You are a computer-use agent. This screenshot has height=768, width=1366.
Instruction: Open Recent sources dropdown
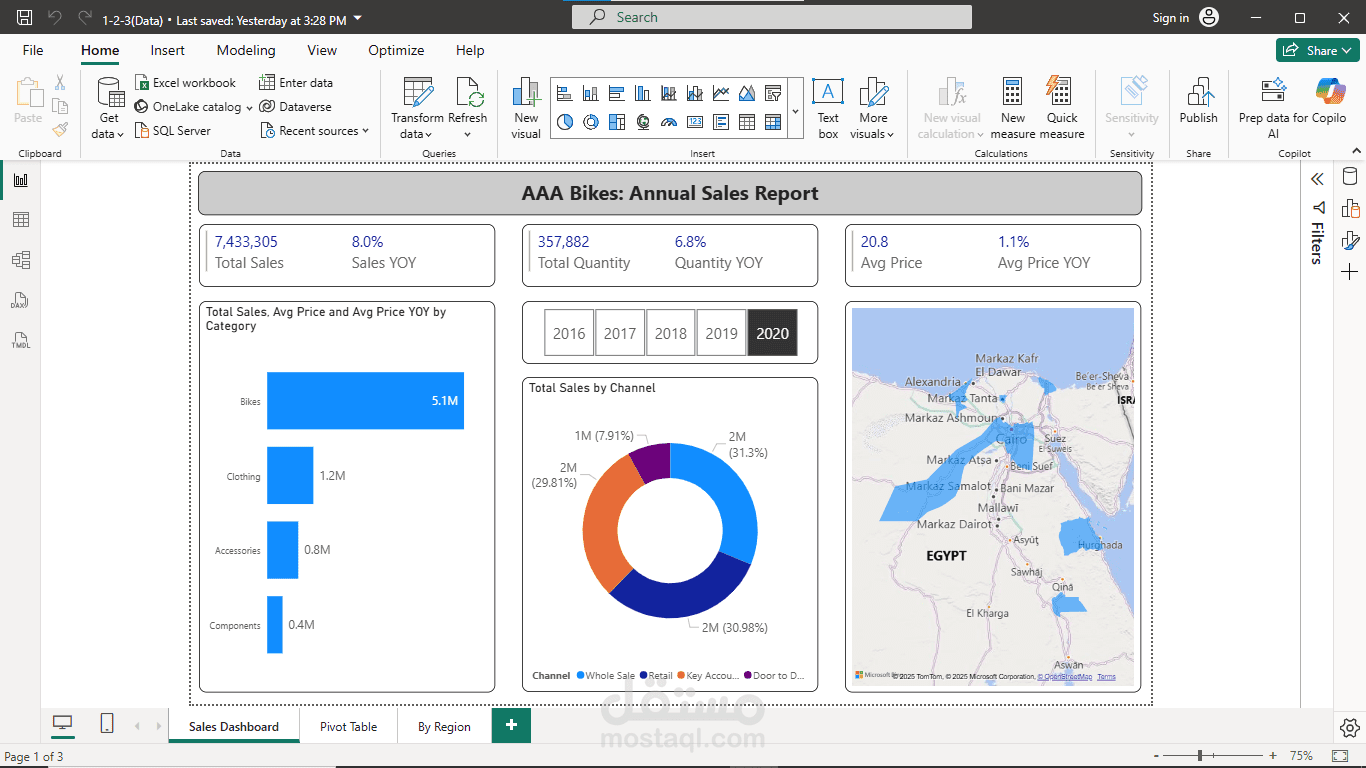[315, 131]
